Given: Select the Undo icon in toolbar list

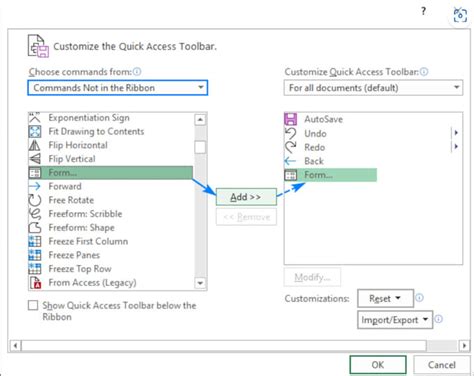Looking at the screenshot, I should [290, 133].
